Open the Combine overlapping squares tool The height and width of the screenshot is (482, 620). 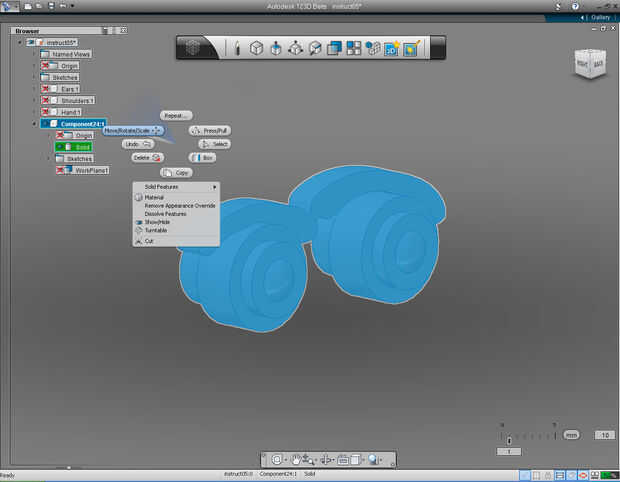click(334, 48)
